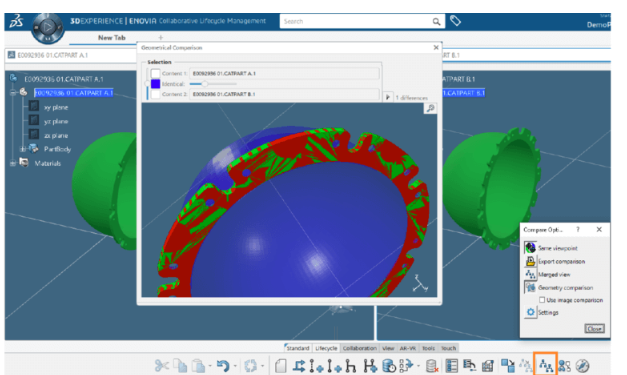The height and width of the screenshot is (375, 627).
Task: Select the highlighted Compare icon in toolbar
Action: [x=545, y=365]
